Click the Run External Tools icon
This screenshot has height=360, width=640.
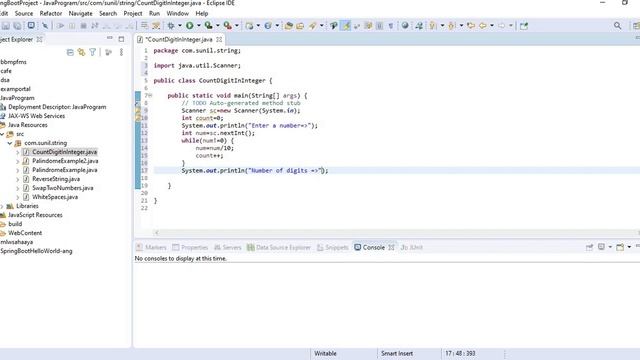point(228,26)
